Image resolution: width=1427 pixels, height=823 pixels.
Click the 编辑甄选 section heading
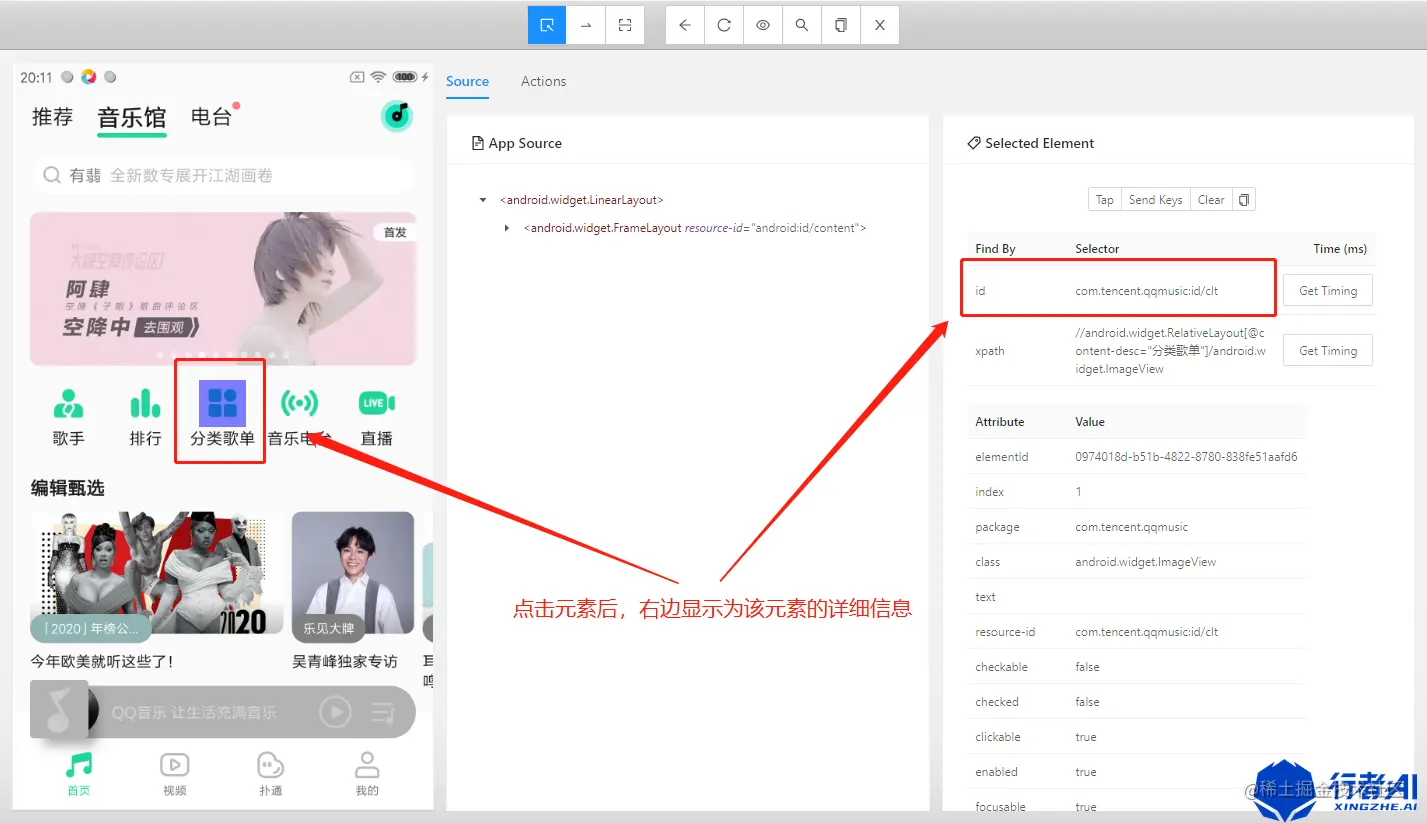68,488
